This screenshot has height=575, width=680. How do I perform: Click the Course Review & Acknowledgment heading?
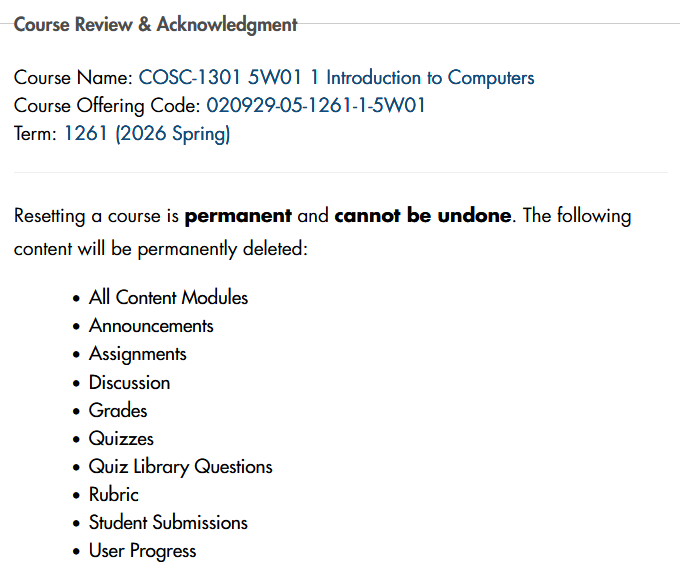(x=155, y=25)
